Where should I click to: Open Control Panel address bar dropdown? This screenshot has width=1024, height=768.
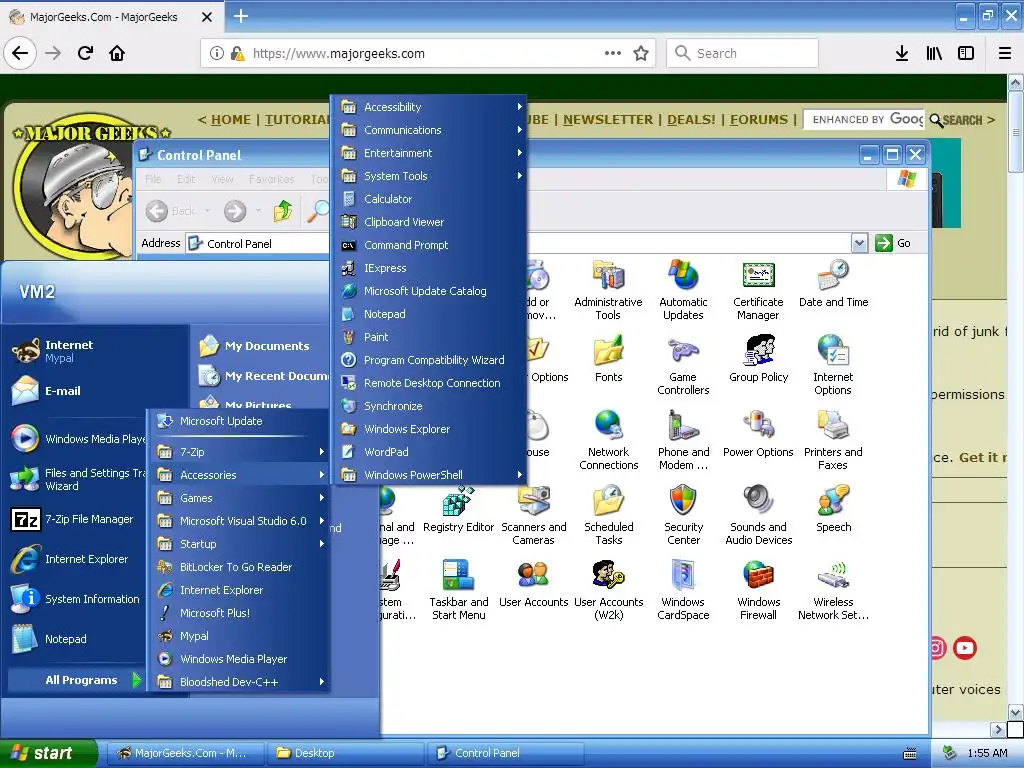point(859,244)
